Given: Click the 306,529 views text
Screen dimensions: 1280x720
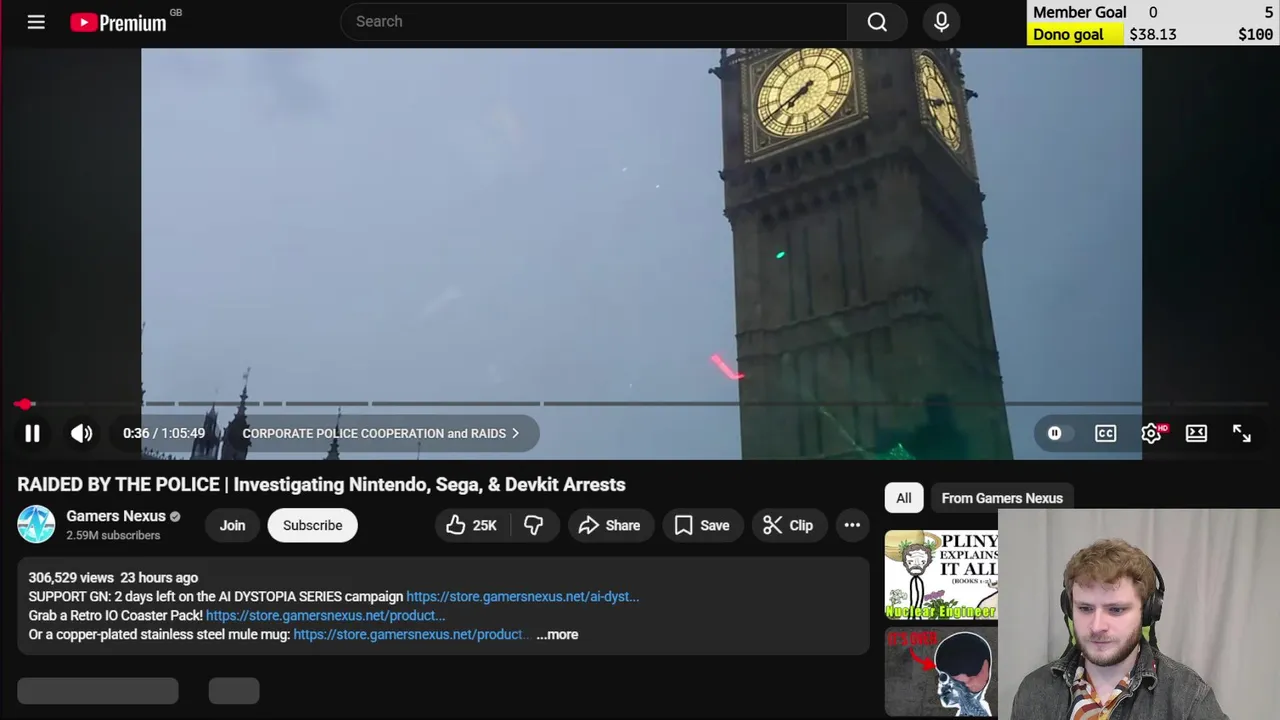Looking at the screenshot, I should click(71, 577).
